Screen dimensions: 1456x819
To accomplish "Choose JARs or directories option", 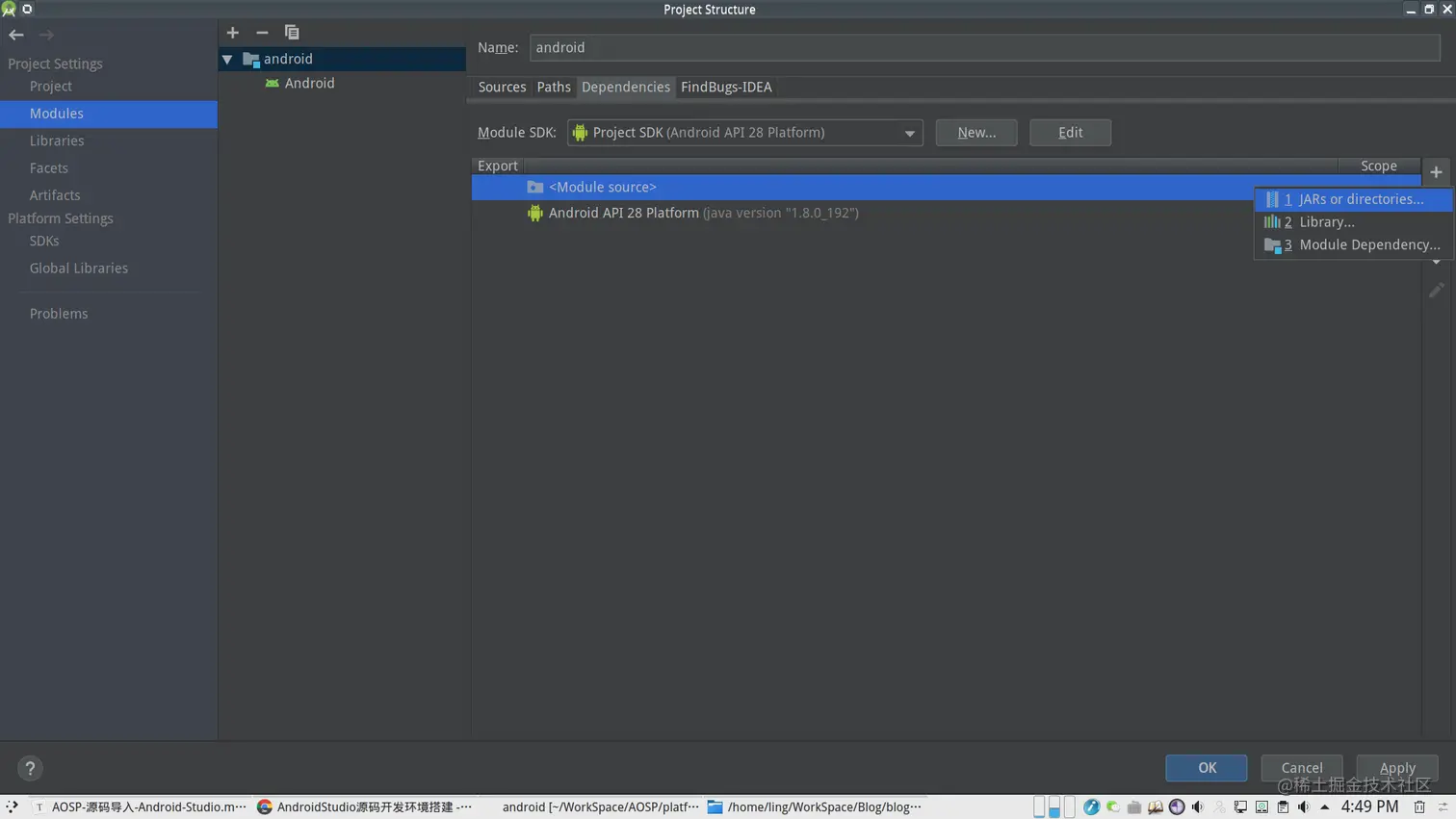I will (1353, 199).
